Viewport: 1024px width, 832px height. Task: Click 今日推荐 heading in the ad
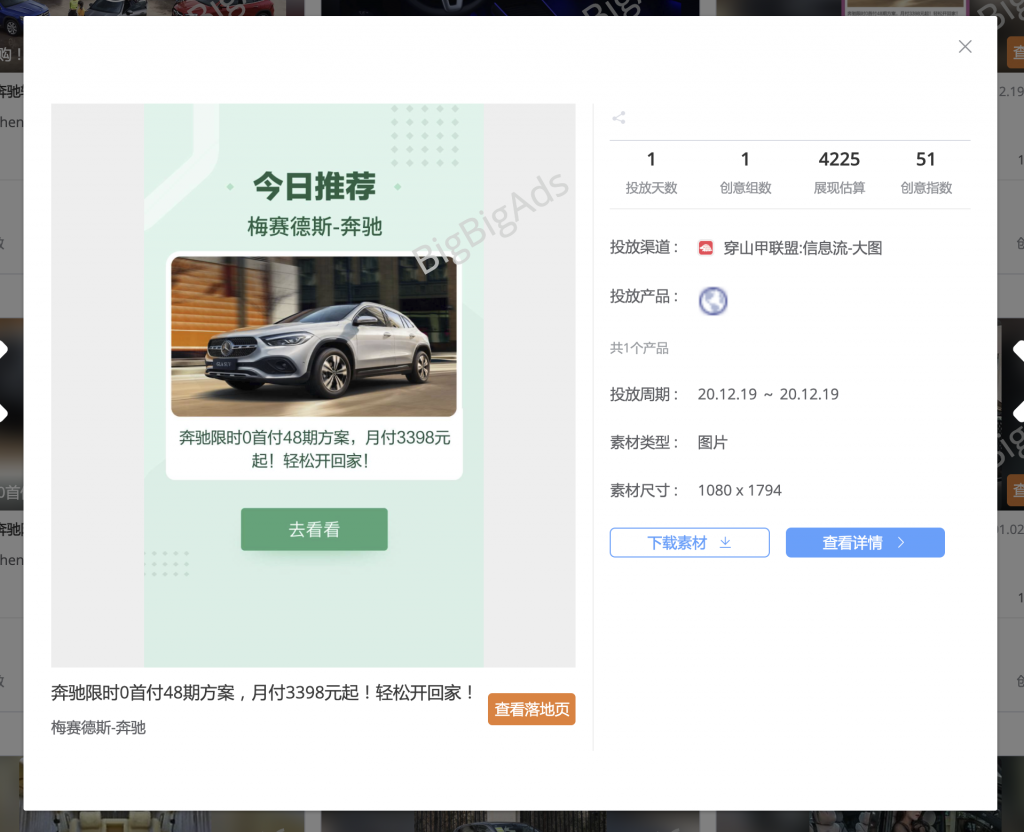point(314,186)
